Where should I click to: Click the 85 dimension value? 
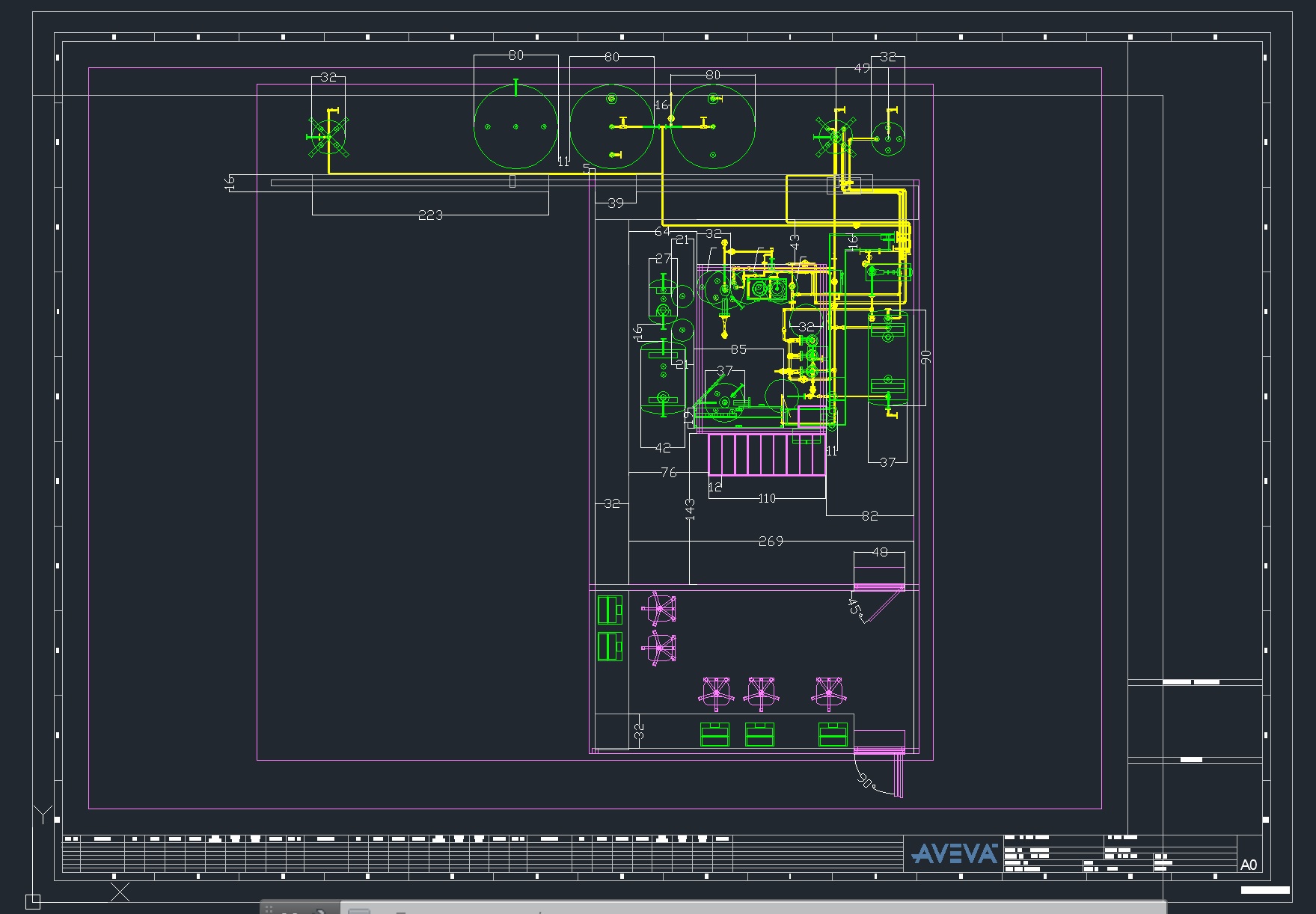(738, 349)
